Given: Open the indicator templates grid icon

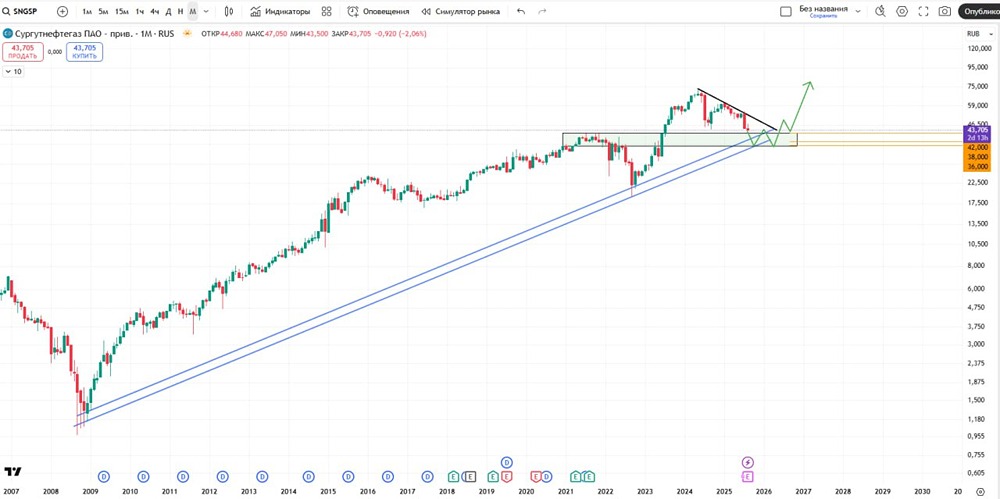Looking at the screenshot, I should [x=327, y=11].
